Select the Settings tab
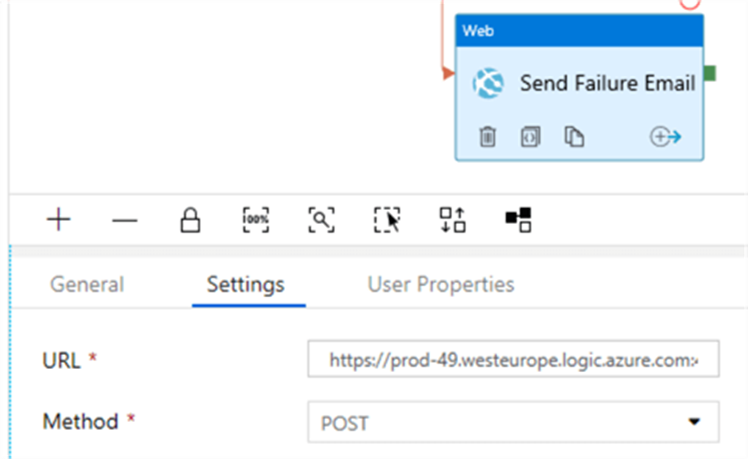The width and height of the screenshot is (748, 459). click(x=245, y=284)
